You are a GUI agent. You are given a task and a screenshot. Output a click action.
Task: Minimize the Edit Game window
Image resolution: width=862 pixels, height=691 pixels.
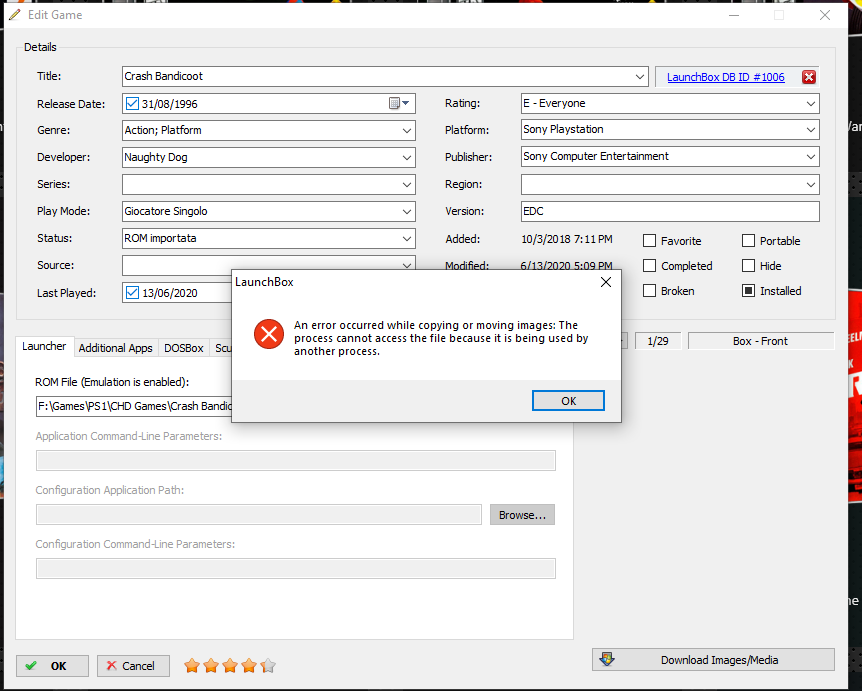(x=733, y=15)
